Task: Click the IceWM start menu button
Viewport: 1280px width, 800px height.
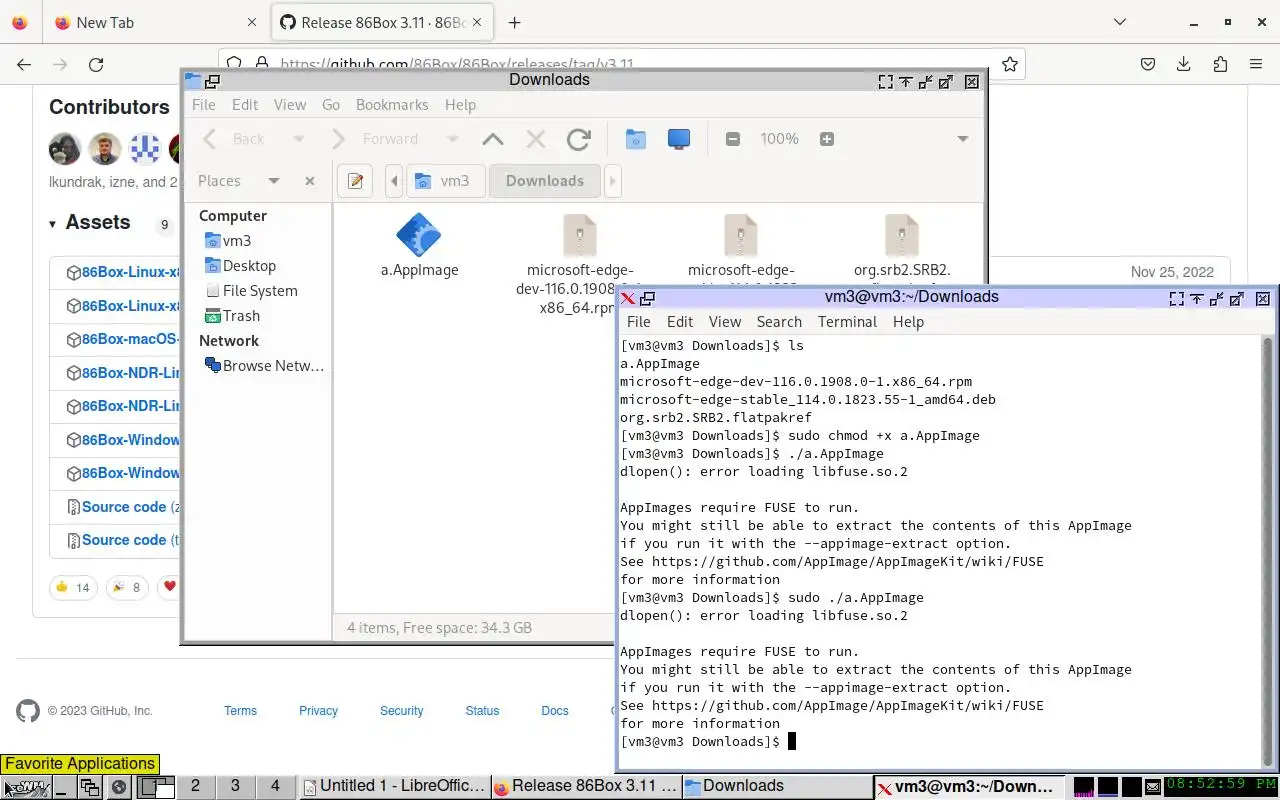Action: tap(26, 787)
